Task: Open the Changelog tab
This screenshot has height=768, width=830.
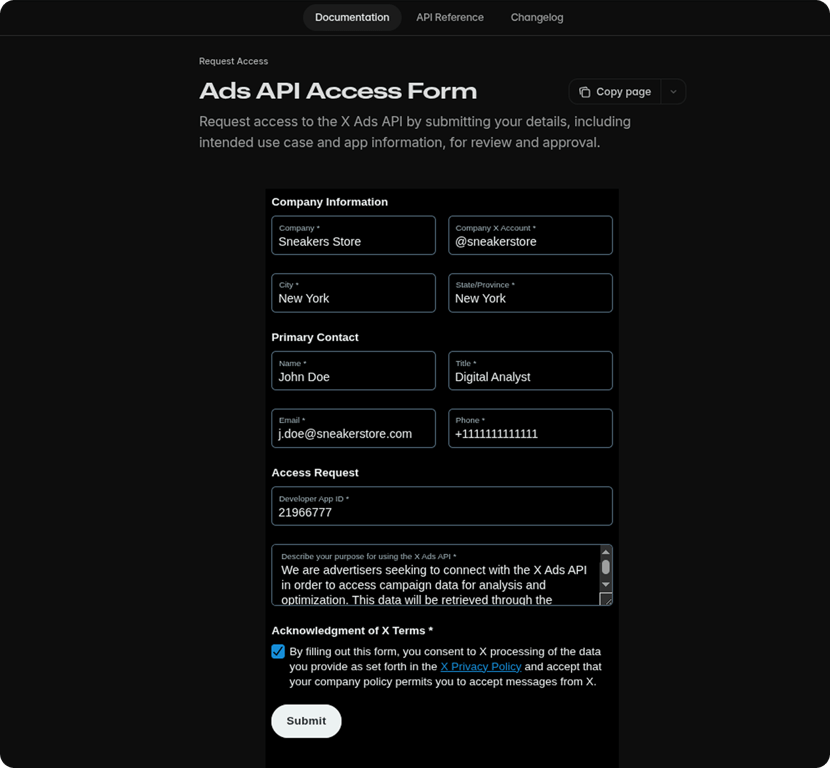Action: point(537,17)
